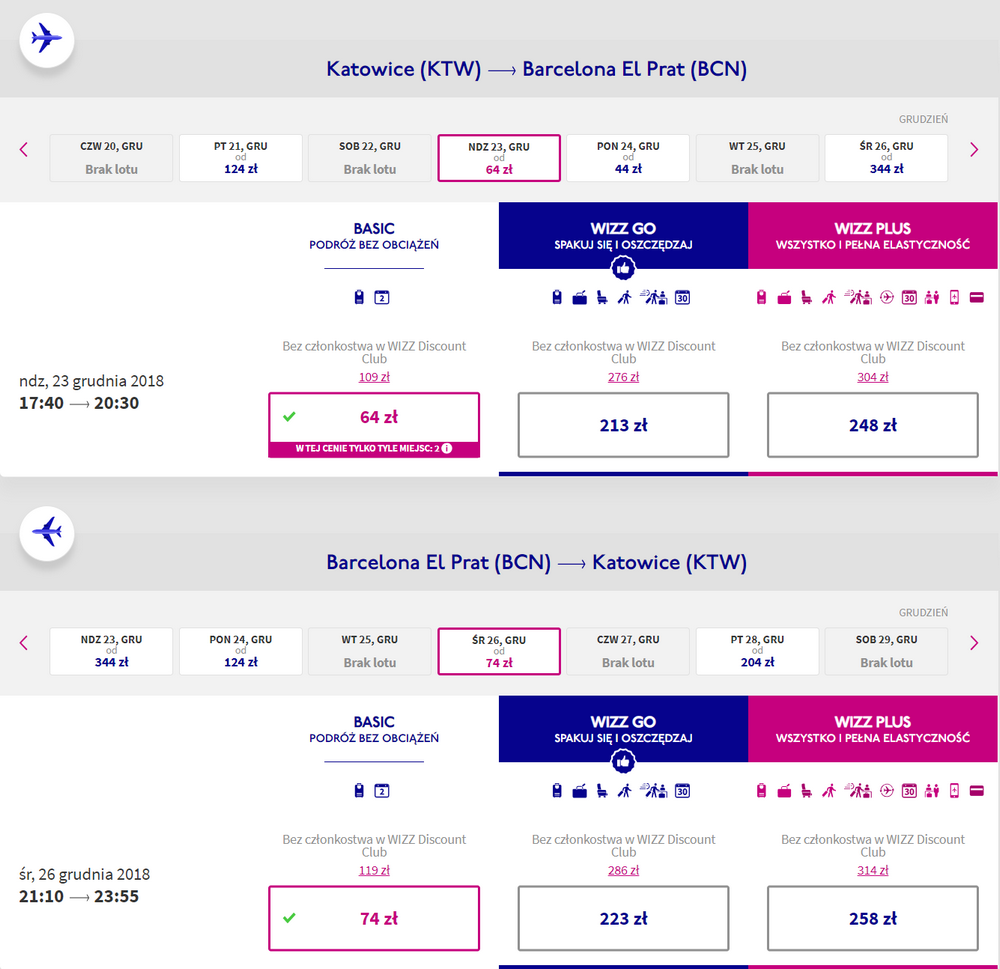Click outbound WIZZ GO 30-day check-in calendar icon

coord(682,297)
